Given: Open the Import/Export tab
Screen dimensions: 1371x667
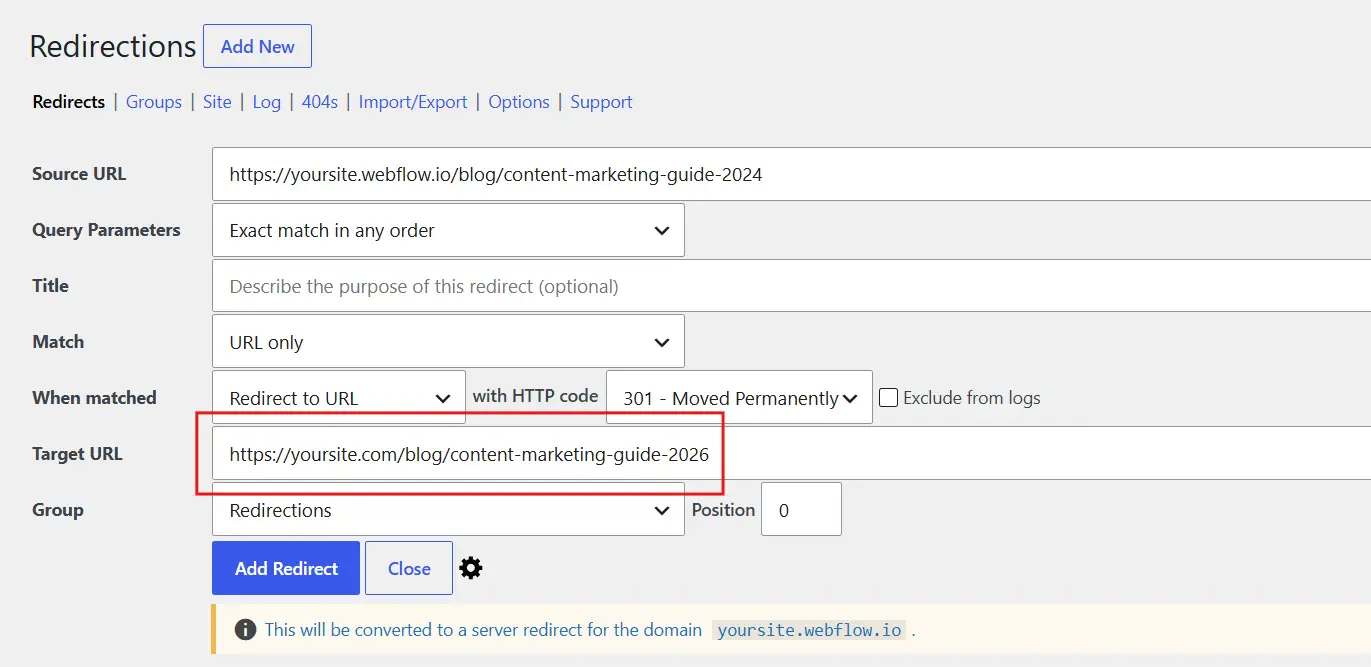Looking at the screenshot, I should pos(413,102).
